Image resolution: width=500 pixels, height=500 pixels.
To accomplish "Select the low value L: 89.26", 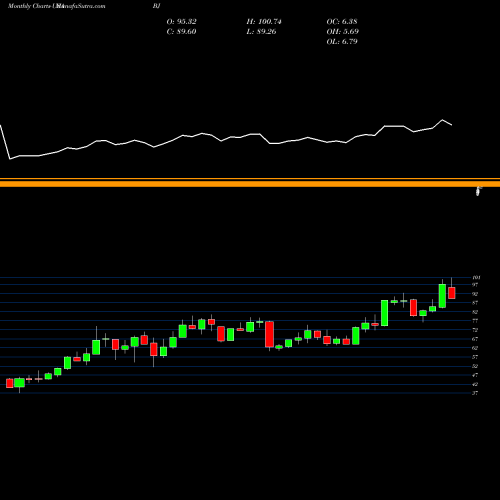I will pos(261,32).
